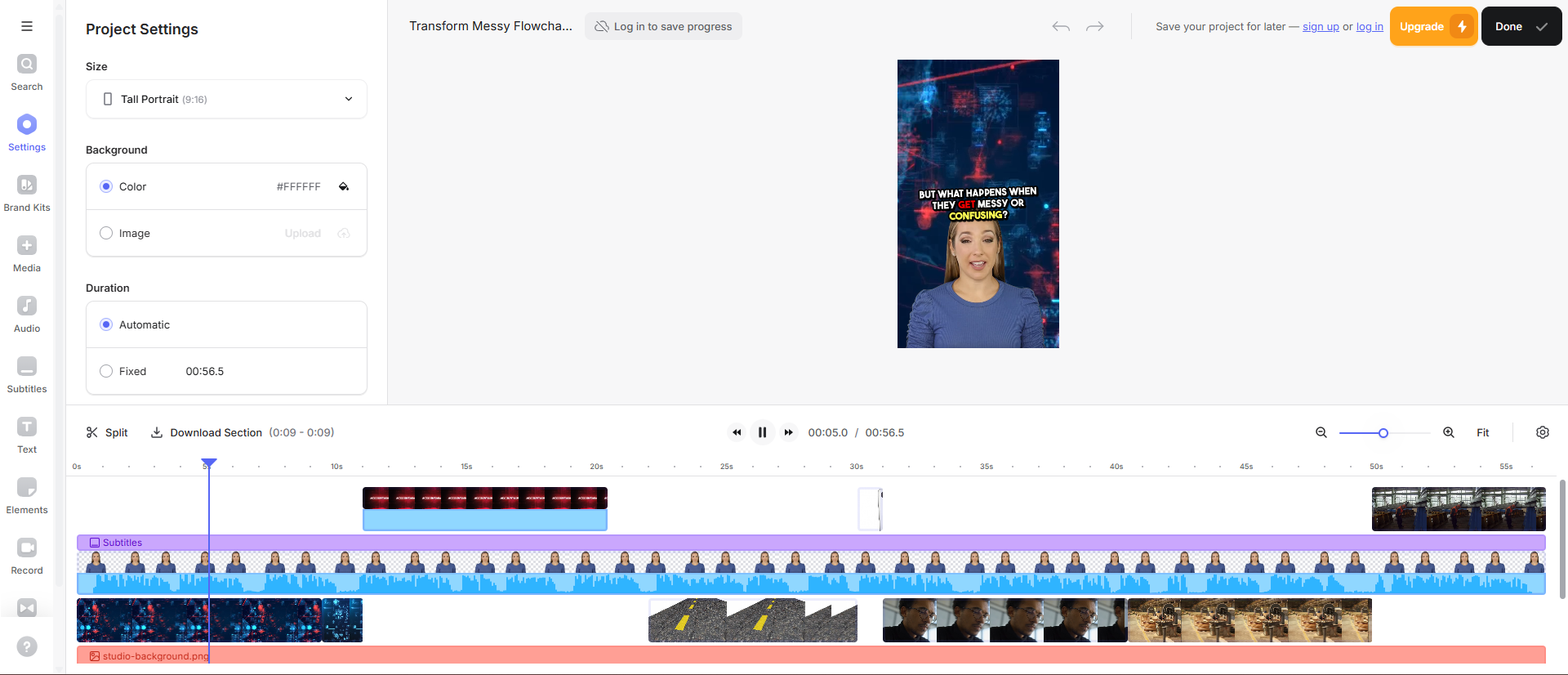1568x675 pixels.
Task: Expand the Tall Portrait size dropdown
Action: [x=226, y=99]
